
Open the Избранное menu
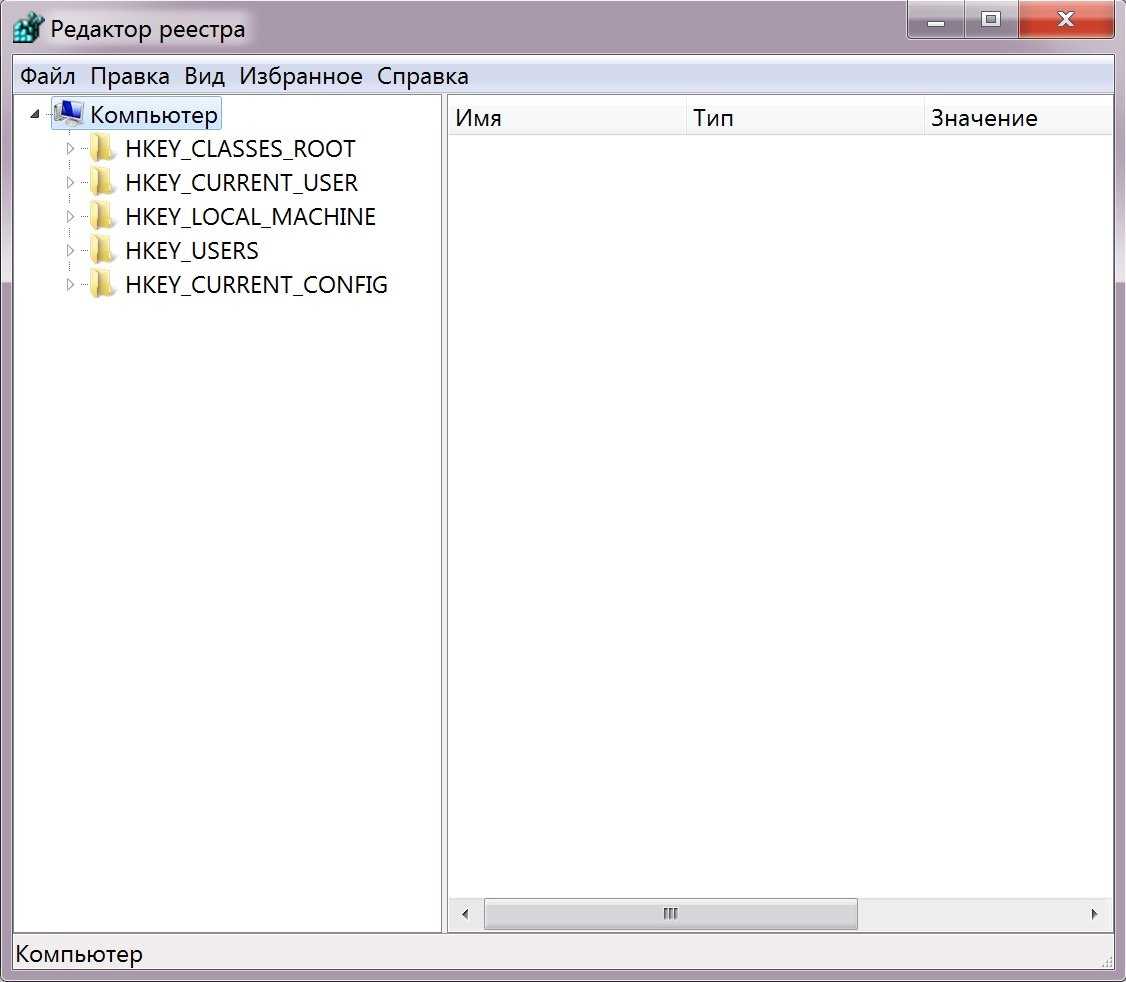(301, 76)
